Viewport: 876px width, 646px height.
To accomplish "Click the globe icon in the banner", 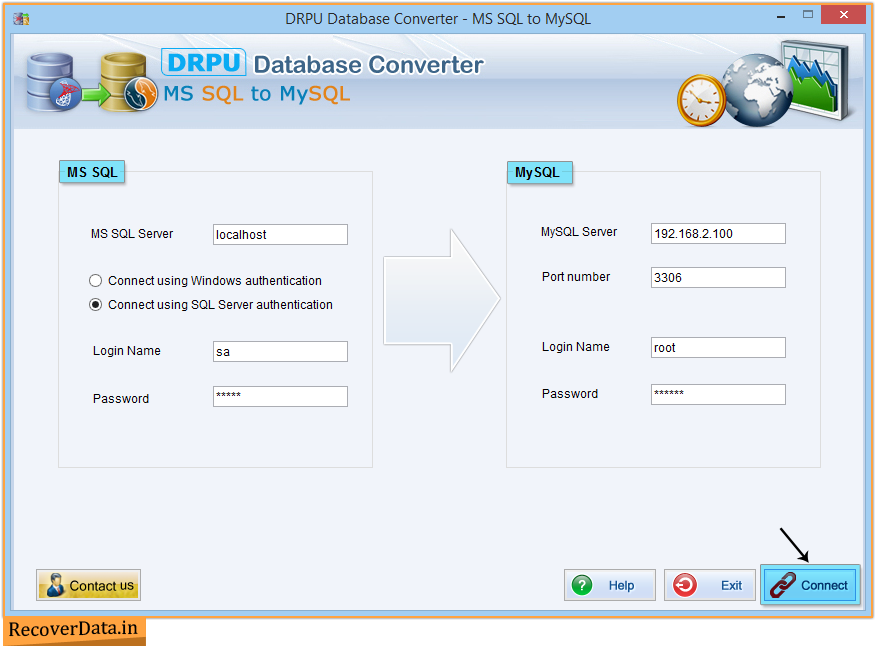I will pyautogui.click(x=757, y=89).
